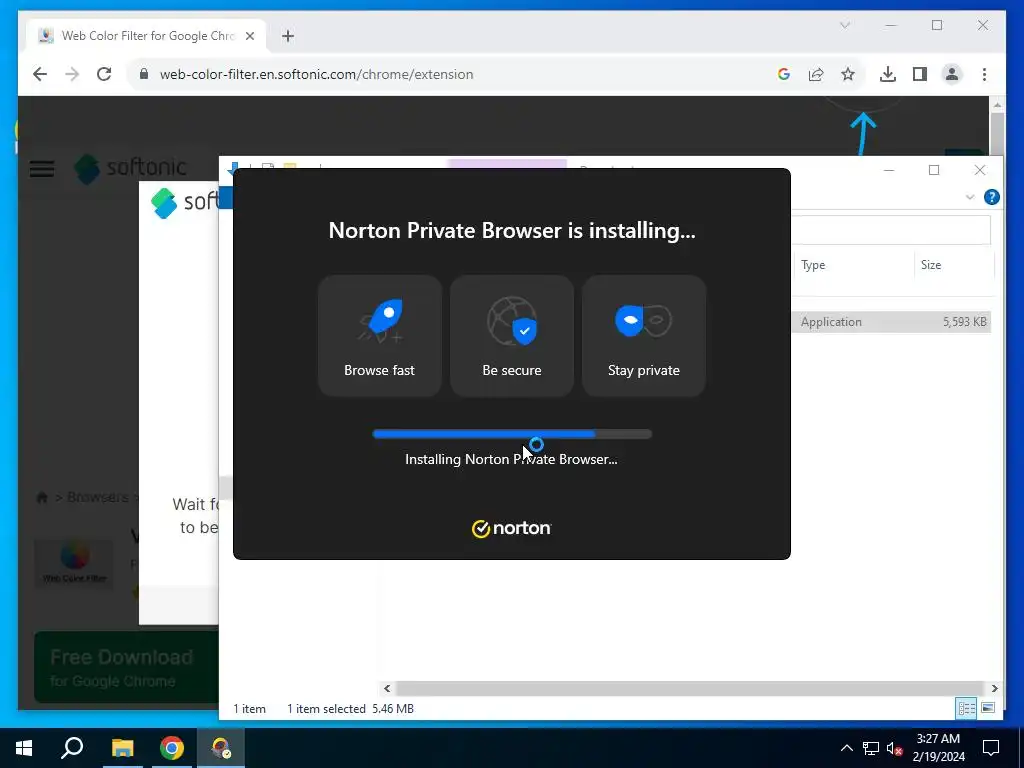Click the horizontal scrollbar in Explorer

coord(689,688)
